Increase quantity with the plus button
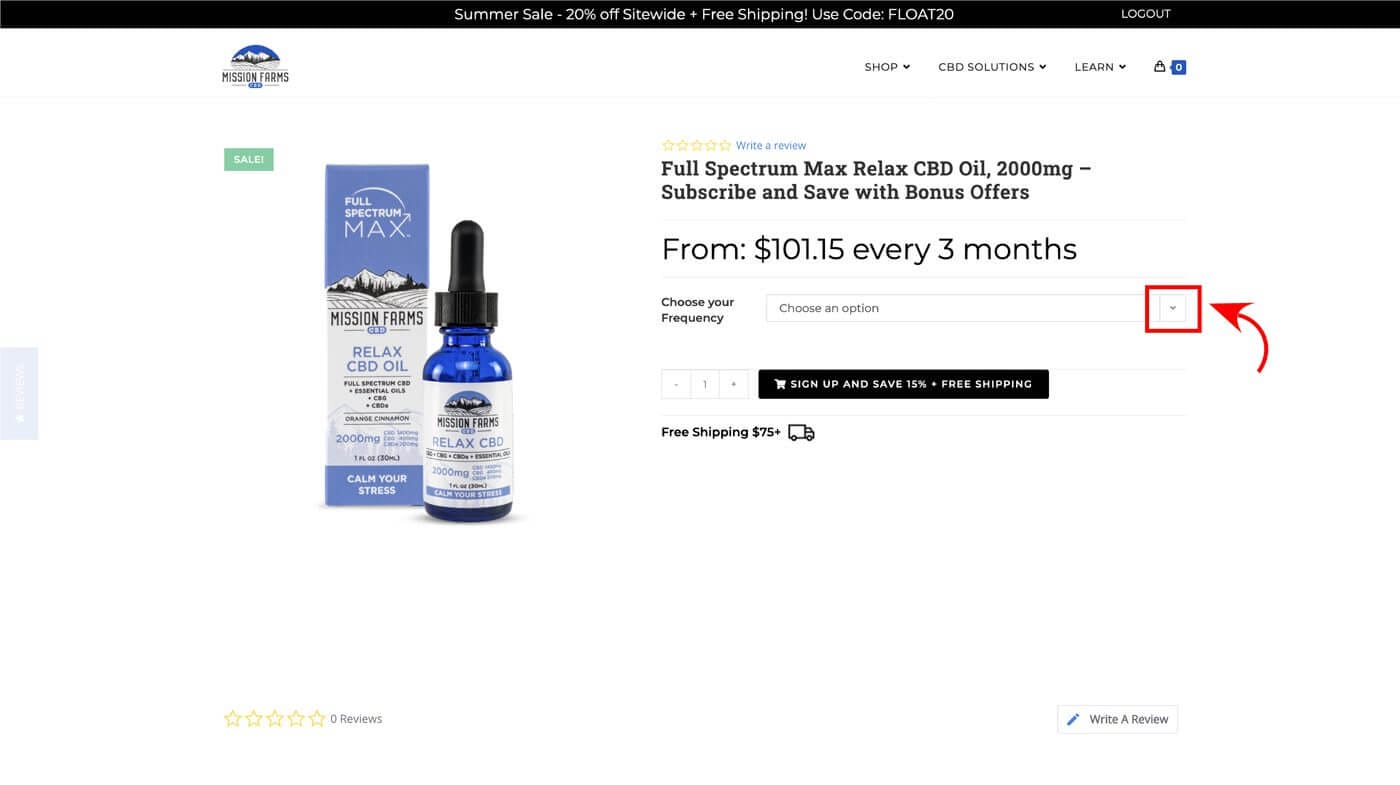 [733, 384]
